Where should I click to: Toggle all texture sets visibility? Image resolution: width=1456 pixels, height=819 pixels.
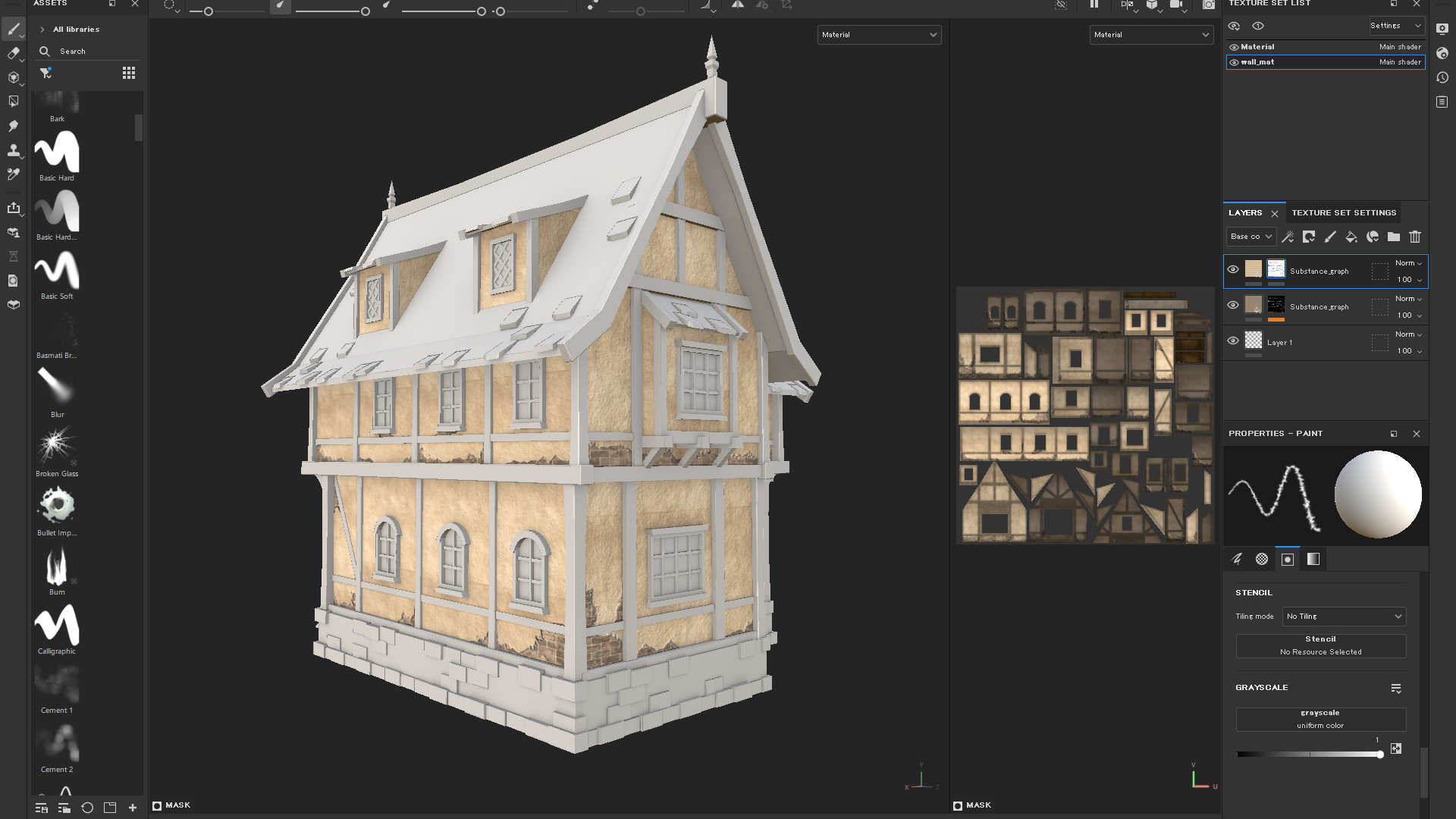point(1234,26)
